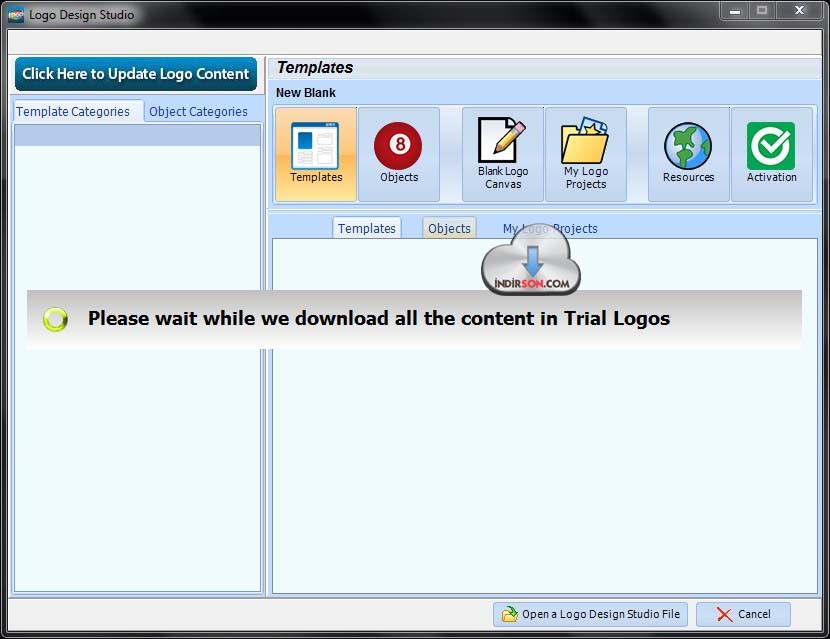Maximize the Logo Design Studio window
The width and height of the screenshot is (830, 639).
[x=762, y=11]
